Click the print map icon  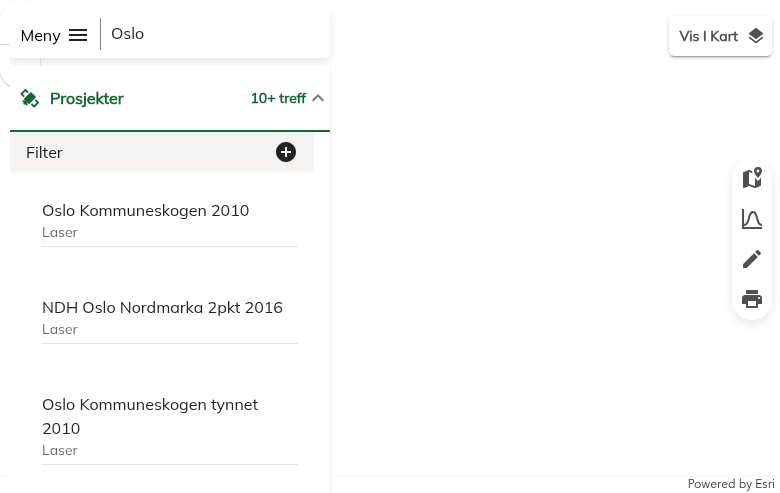(x=752, y=299)
